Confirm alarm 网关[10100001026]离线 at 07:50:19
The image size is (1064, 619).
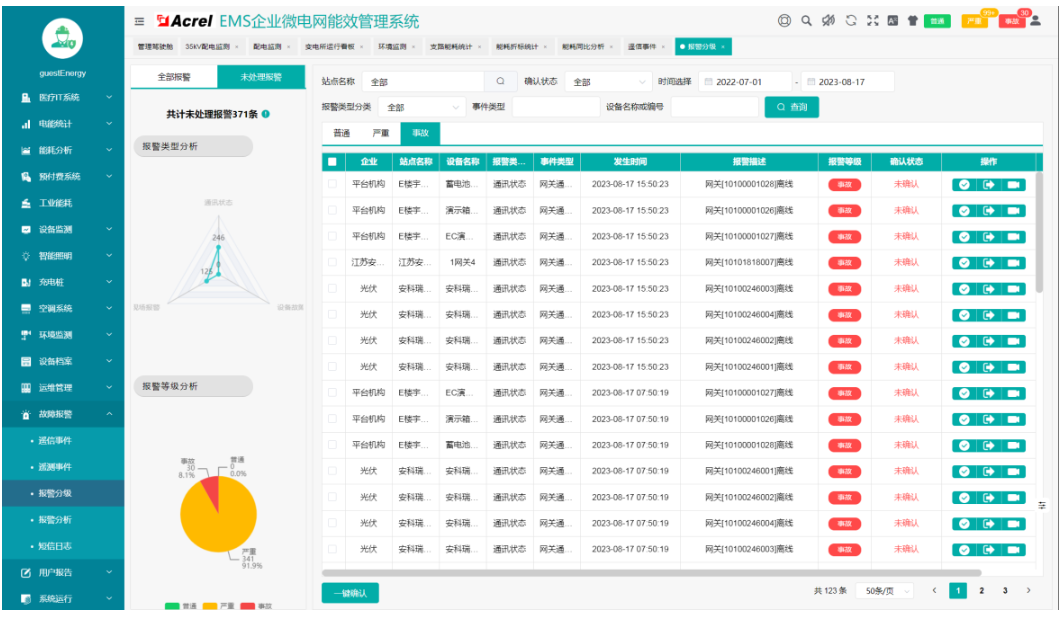[x=964, y=419]
